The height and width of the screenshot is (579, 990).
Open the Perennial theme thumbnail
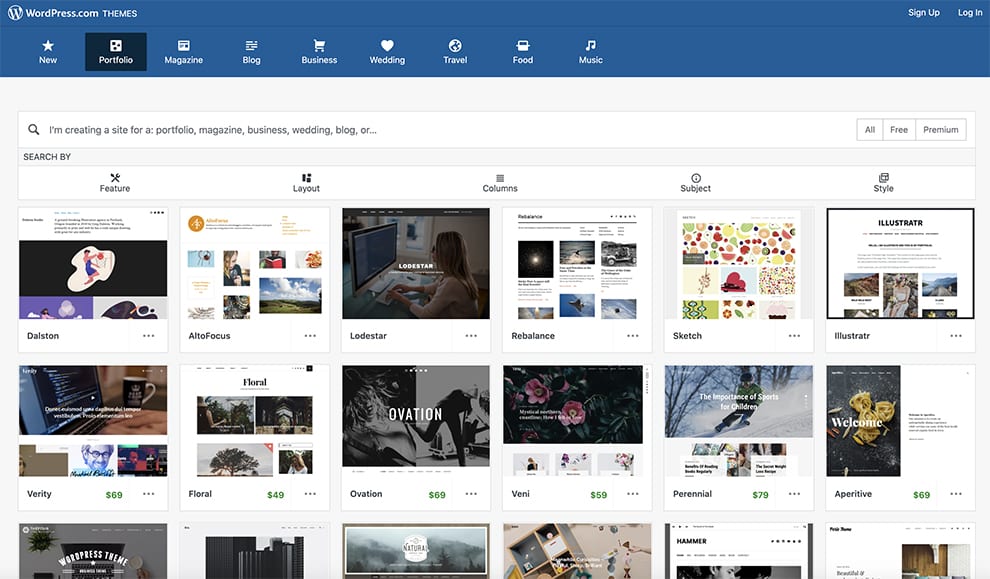739,421
